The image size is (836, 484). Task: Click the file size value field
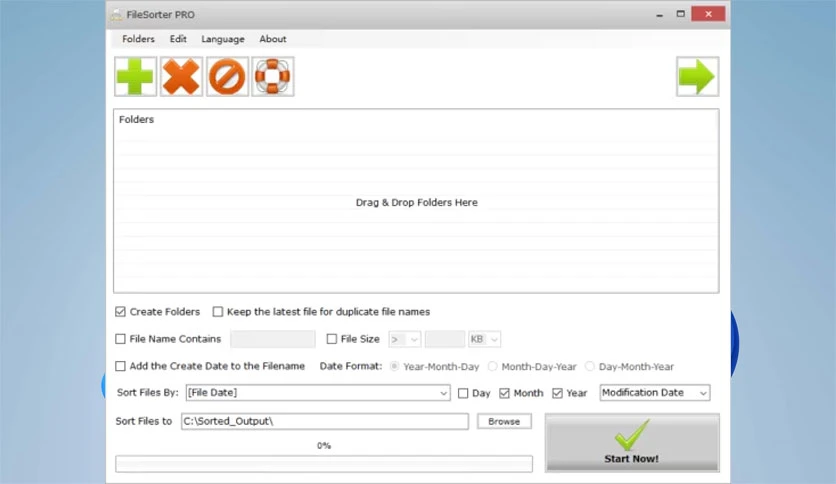[445, 339]
